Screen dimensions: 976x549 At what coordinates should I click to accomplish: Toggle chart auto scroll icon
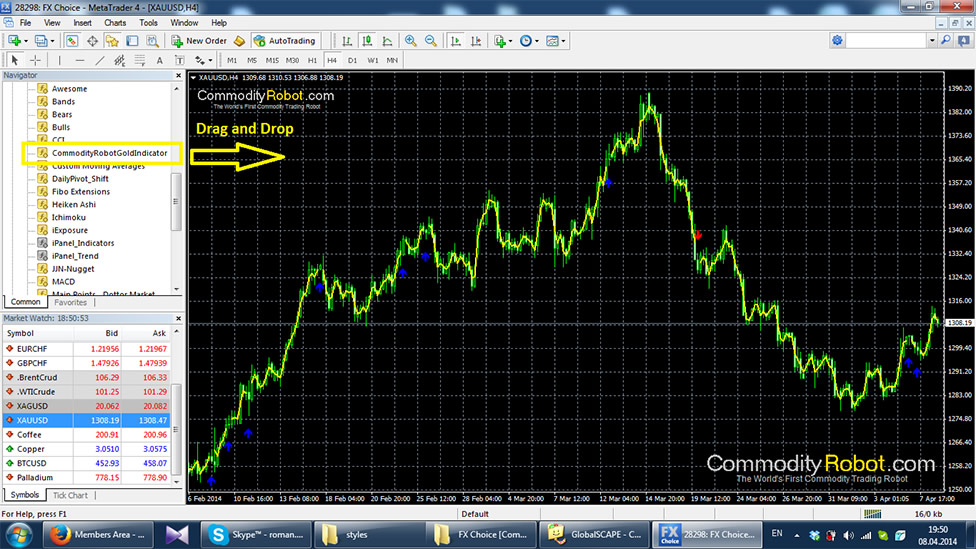coord(456,41)
